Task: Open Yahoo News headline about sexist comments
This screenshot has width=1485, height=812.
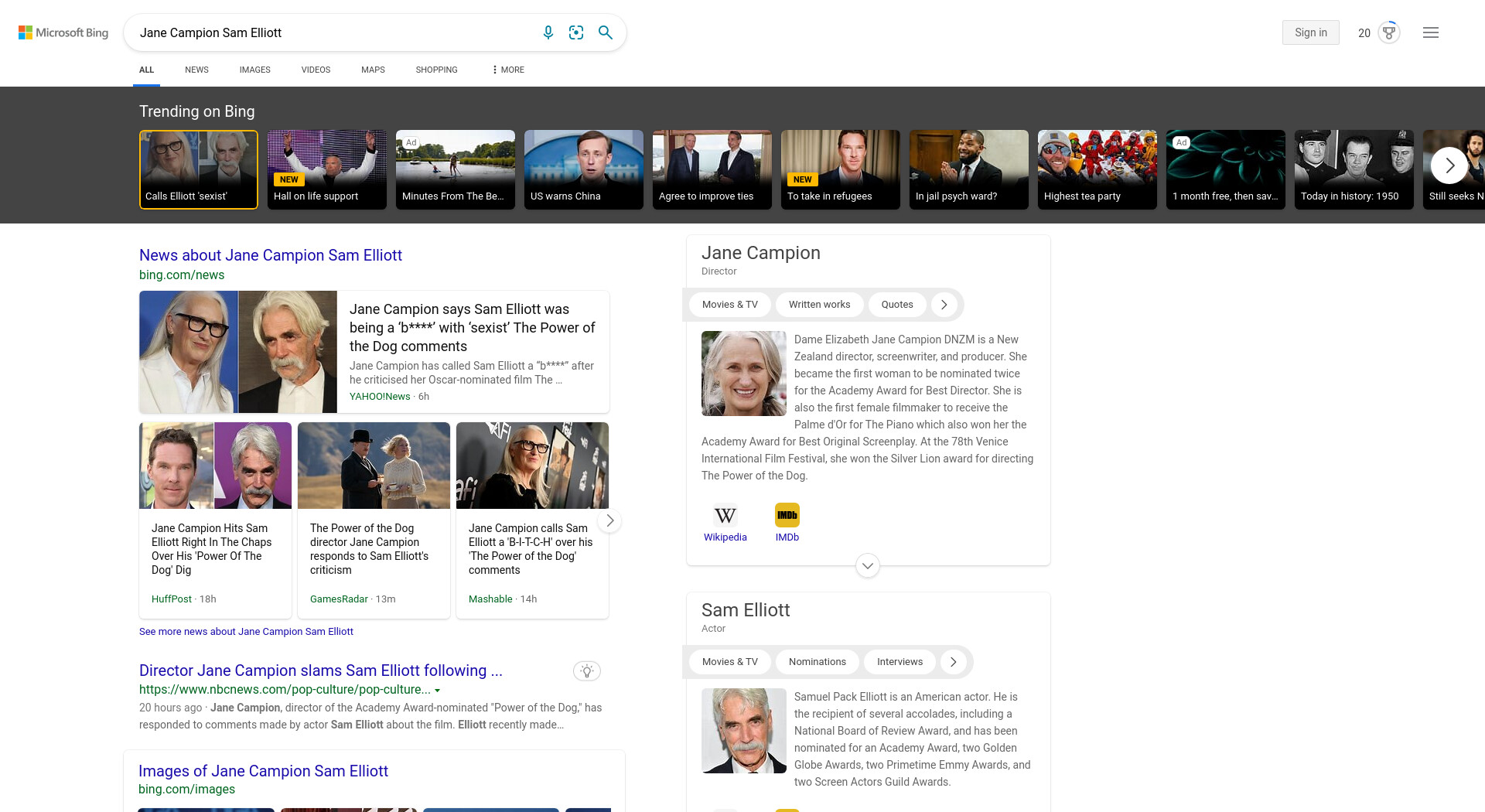Action: point(472,328)
